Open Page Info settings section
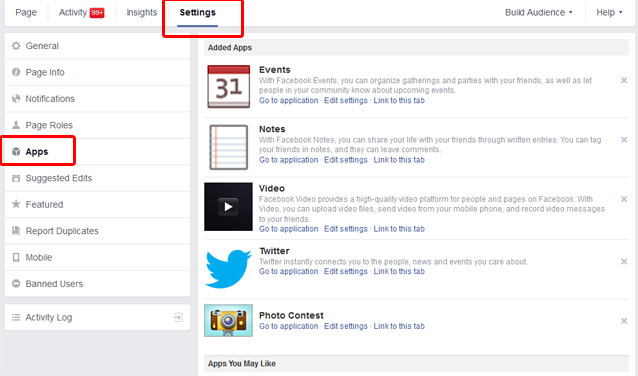The height and width of the screenshot is (376, 638). click(x=97, y=72)
